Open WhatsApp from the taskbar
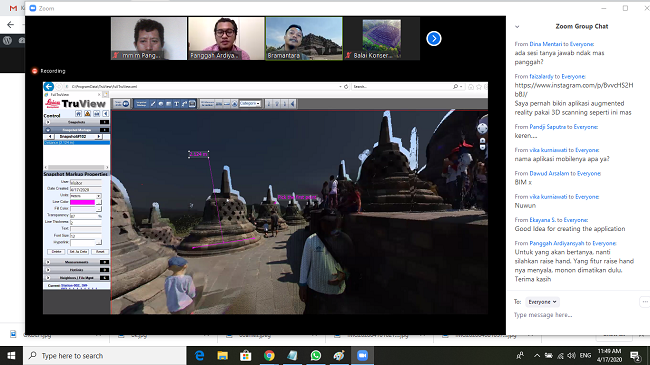The width and height of the screenshot is (650, 365). click(315, 355)
